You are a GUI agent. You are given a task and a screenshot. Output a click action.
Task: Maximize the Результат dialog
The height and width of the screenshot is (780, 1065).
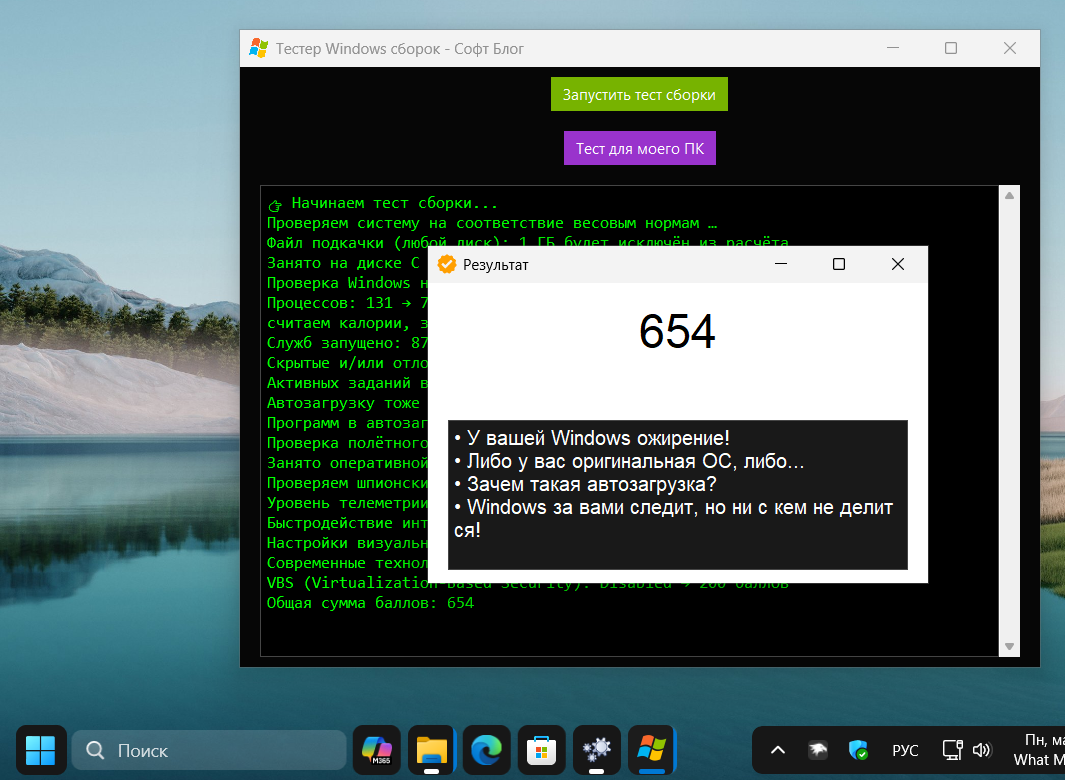(x=839, y=264)
